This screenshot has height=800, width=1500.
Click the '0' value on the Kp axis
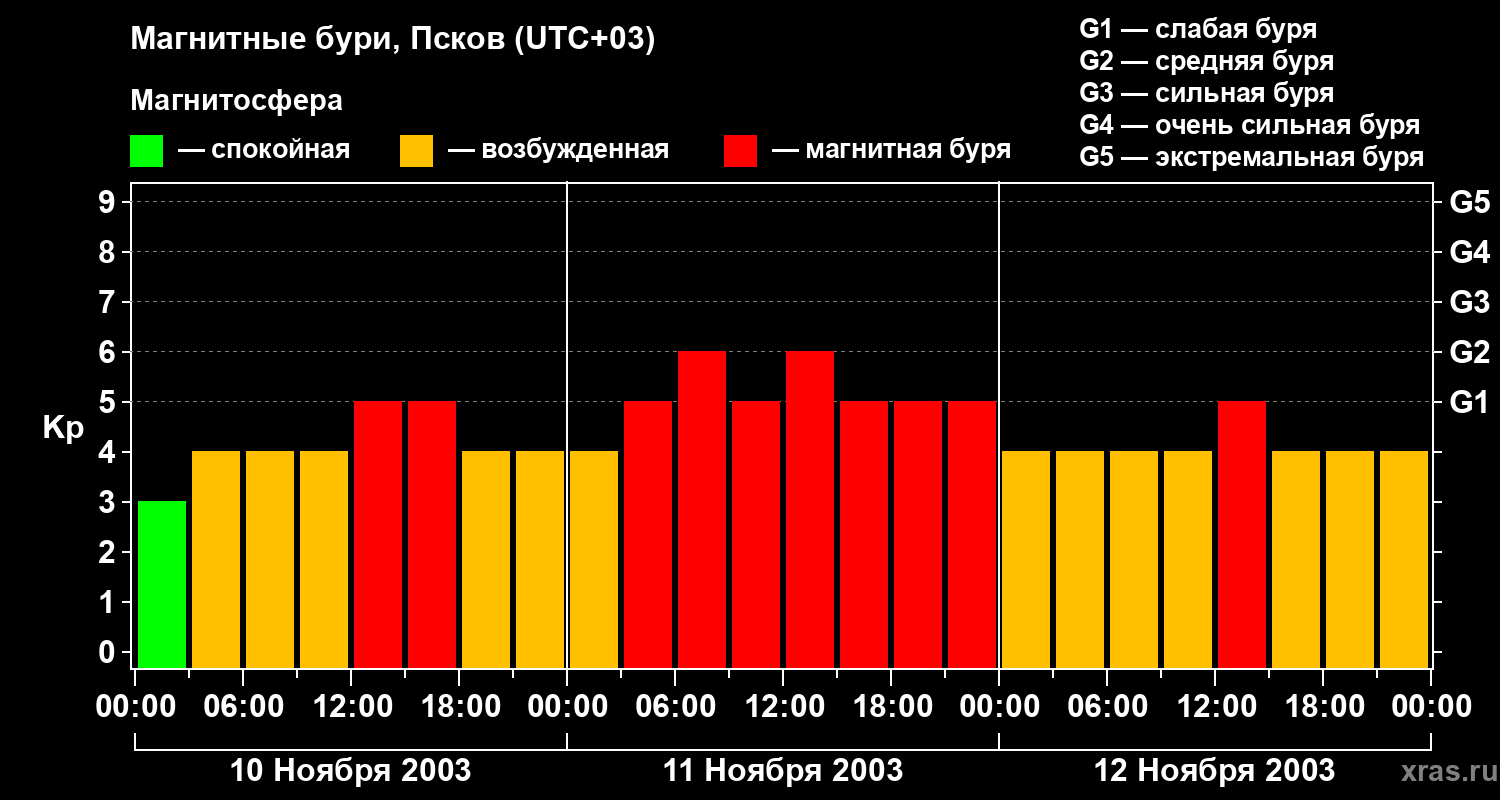click(109, 652)
